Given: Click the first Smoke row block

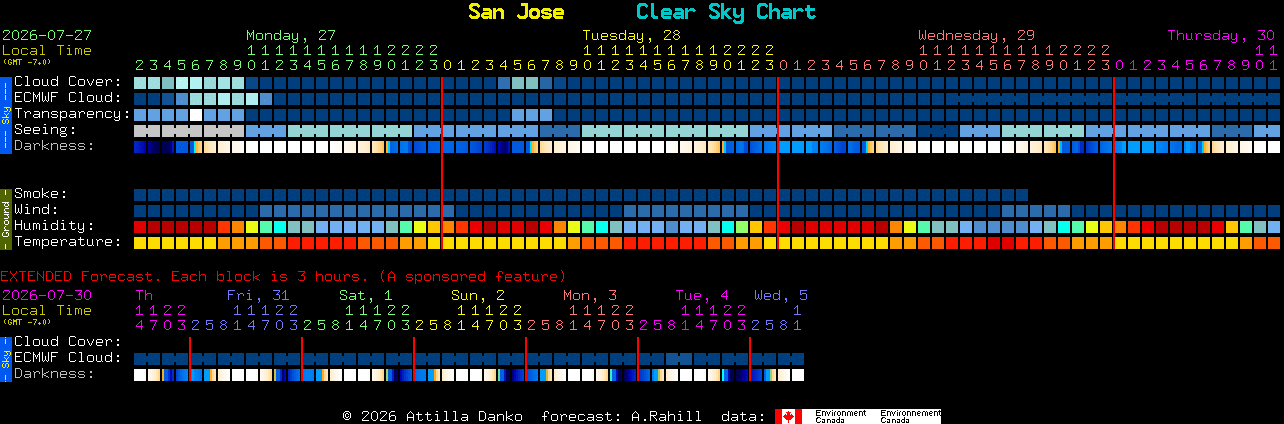Looking at the screenshot, I should [141, 194].
